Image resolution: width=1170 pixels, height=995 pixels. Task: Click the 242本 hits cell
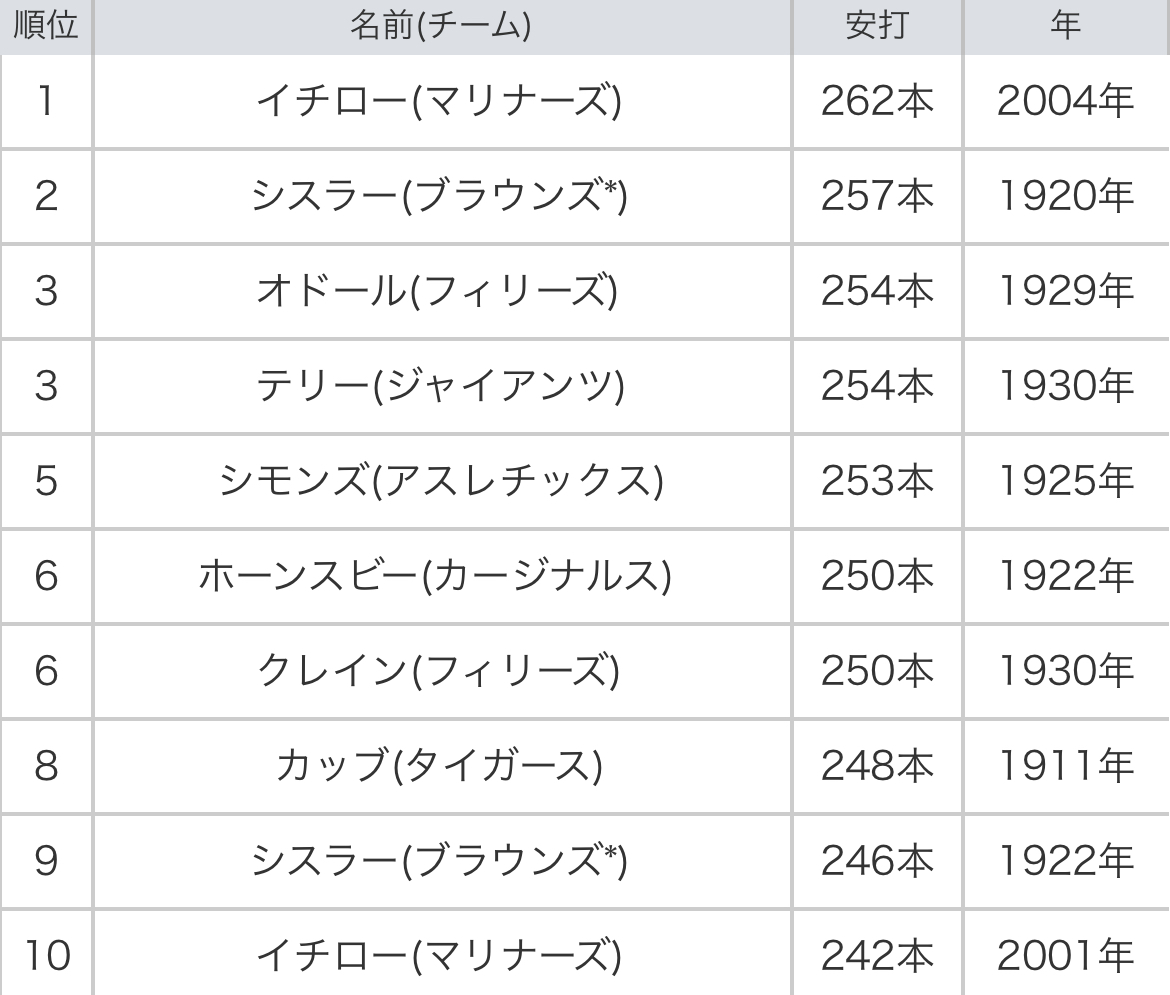[877, 956]
